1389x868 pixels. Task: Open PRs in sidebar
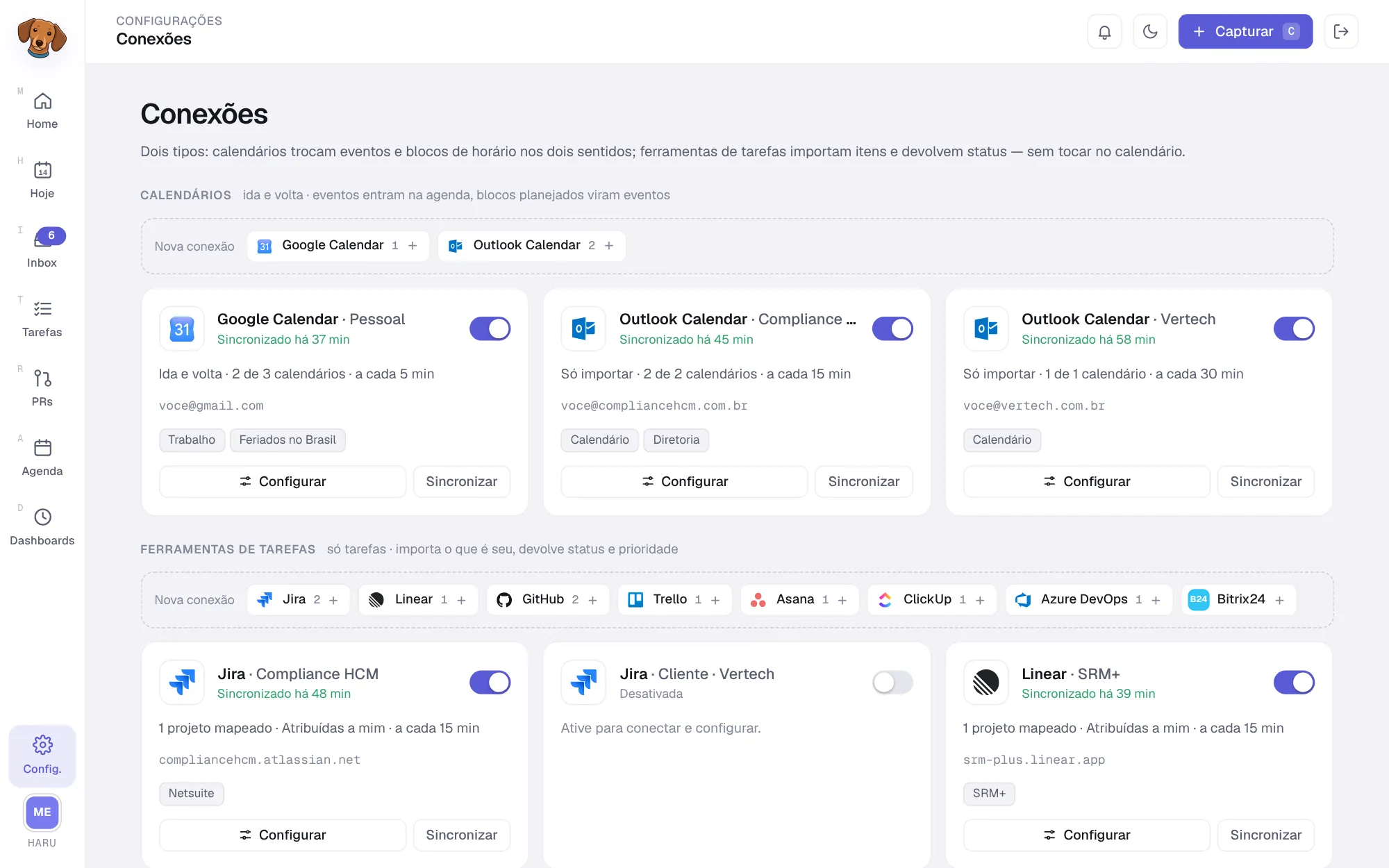(42, 389)
